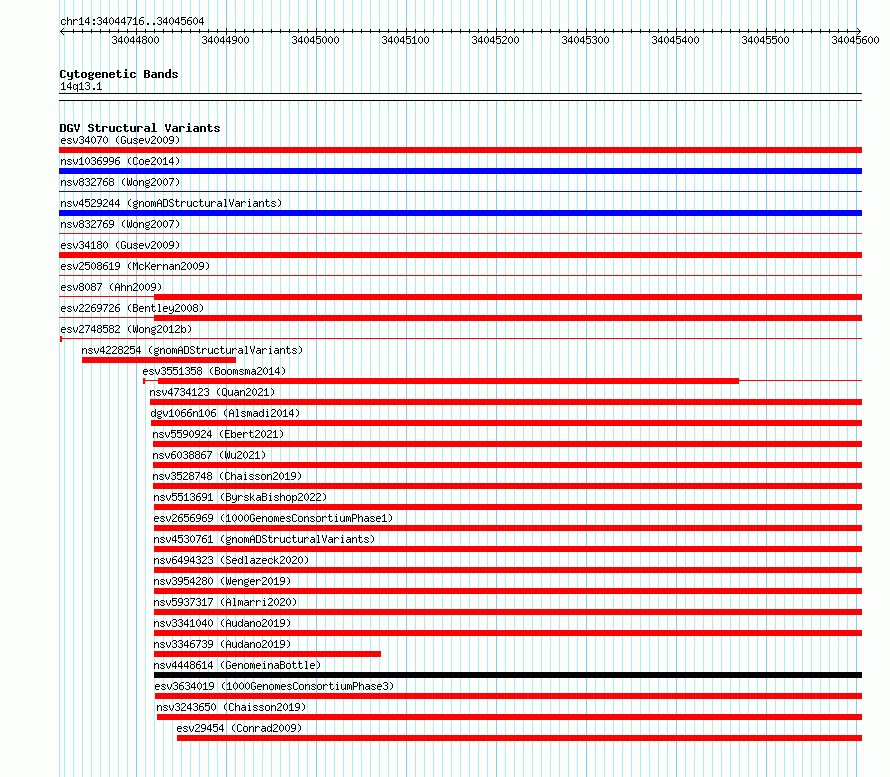
Task: Open variant nsv6038867 (Wu2021)
Action: tap(209, 455)
